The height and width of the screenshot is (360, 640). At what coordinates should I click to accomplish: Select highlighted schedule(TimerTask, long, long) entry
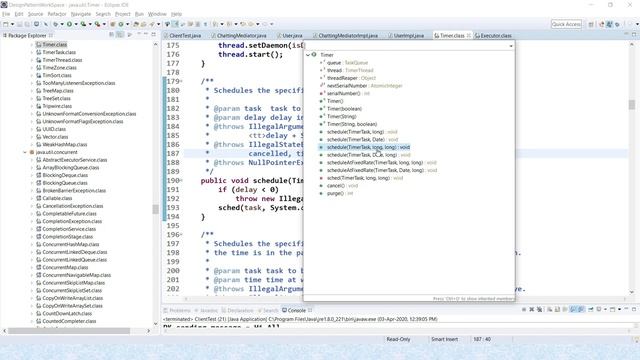click(x=368, y=147)
